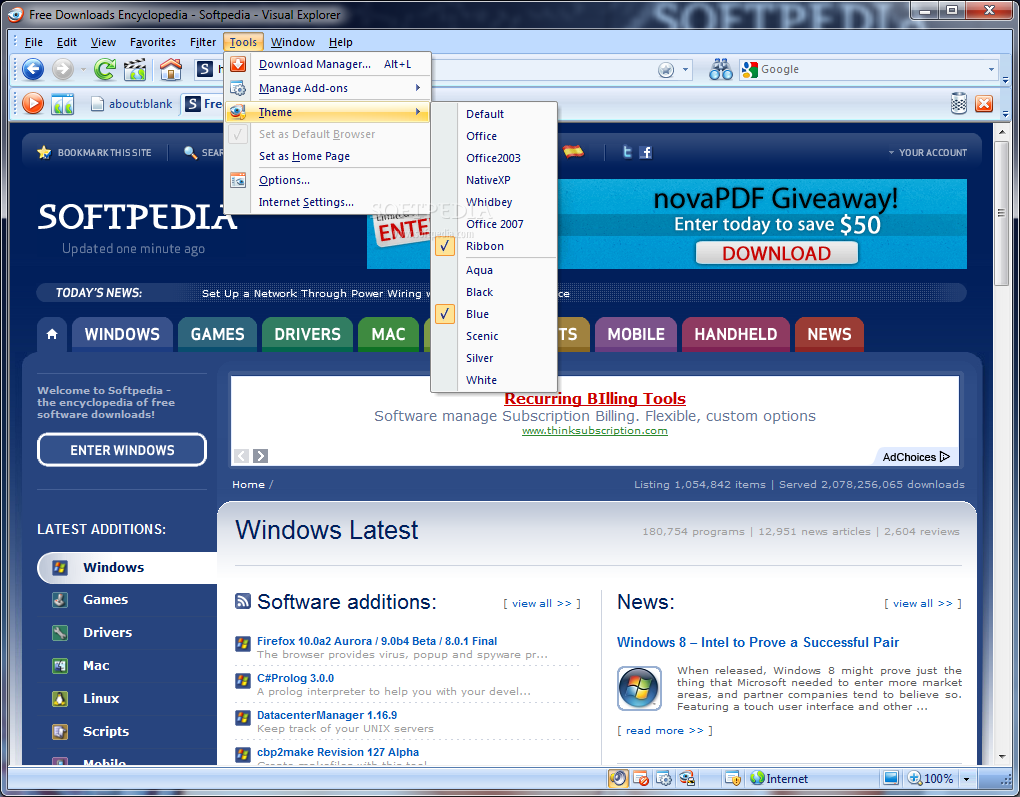1020x797 pixels.
Task: Open the Forward button history dropdown
Action: [83, 69]
